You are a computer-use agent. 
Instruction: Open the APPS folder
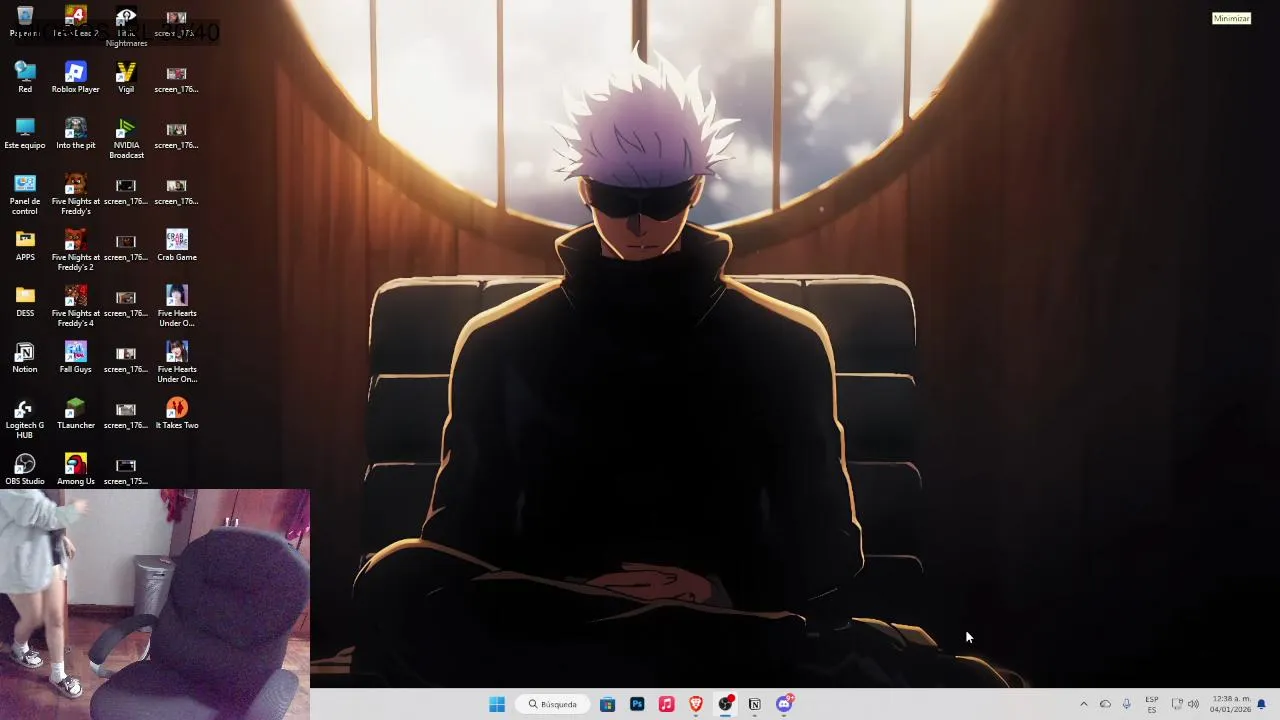(x=25, y=246)
